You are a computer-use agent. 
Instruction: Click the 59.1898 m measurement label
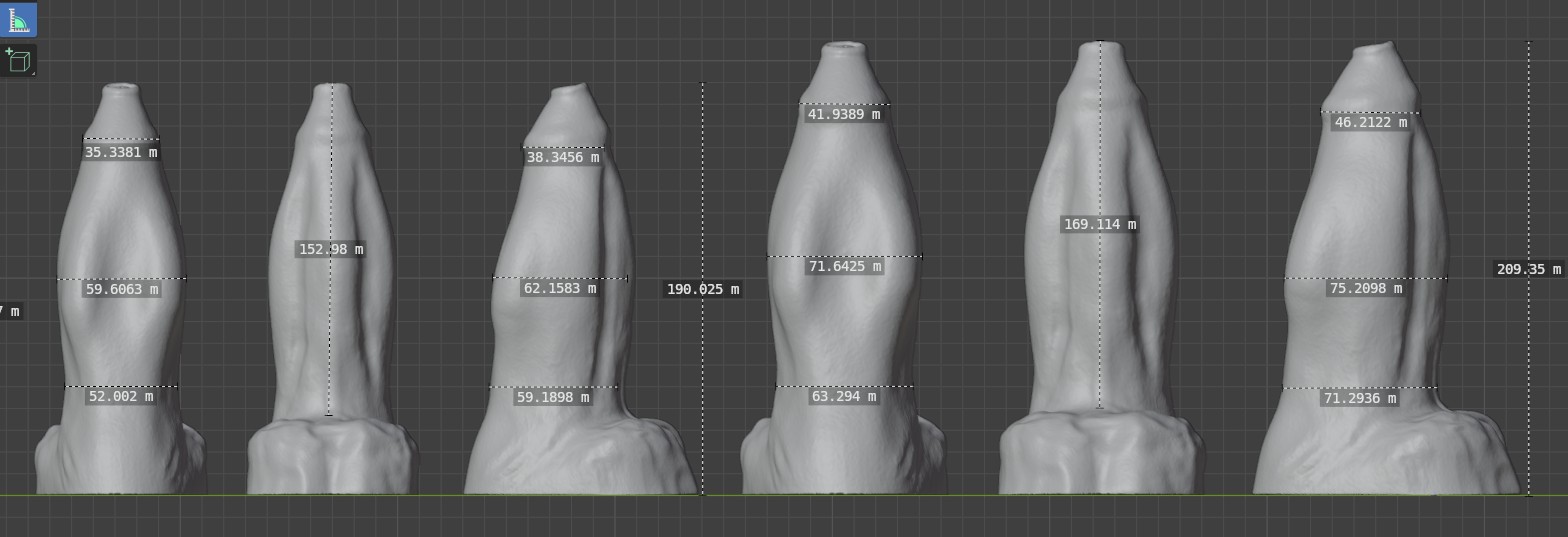553,398
